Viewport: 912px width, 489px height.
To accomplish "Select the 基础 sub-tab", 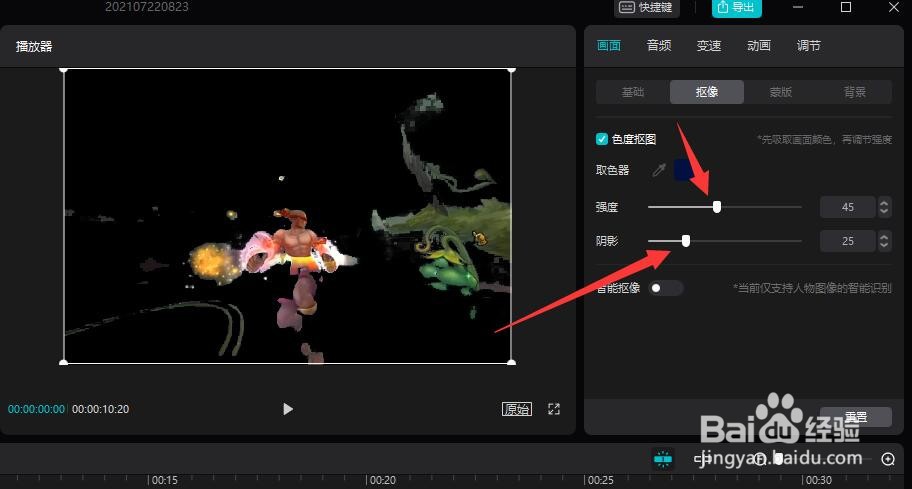I will [633, 92].
